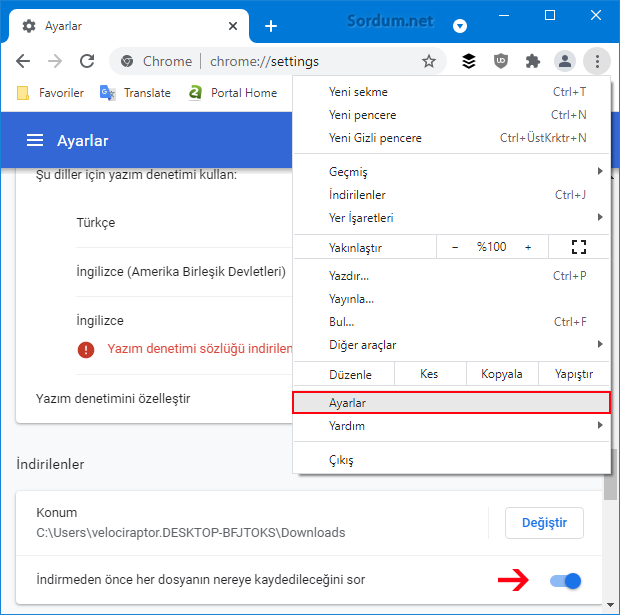The image size is (620, 615).
Task: Zoom in with the plus button
Action: pyautogui.click(x=528, y=247)
